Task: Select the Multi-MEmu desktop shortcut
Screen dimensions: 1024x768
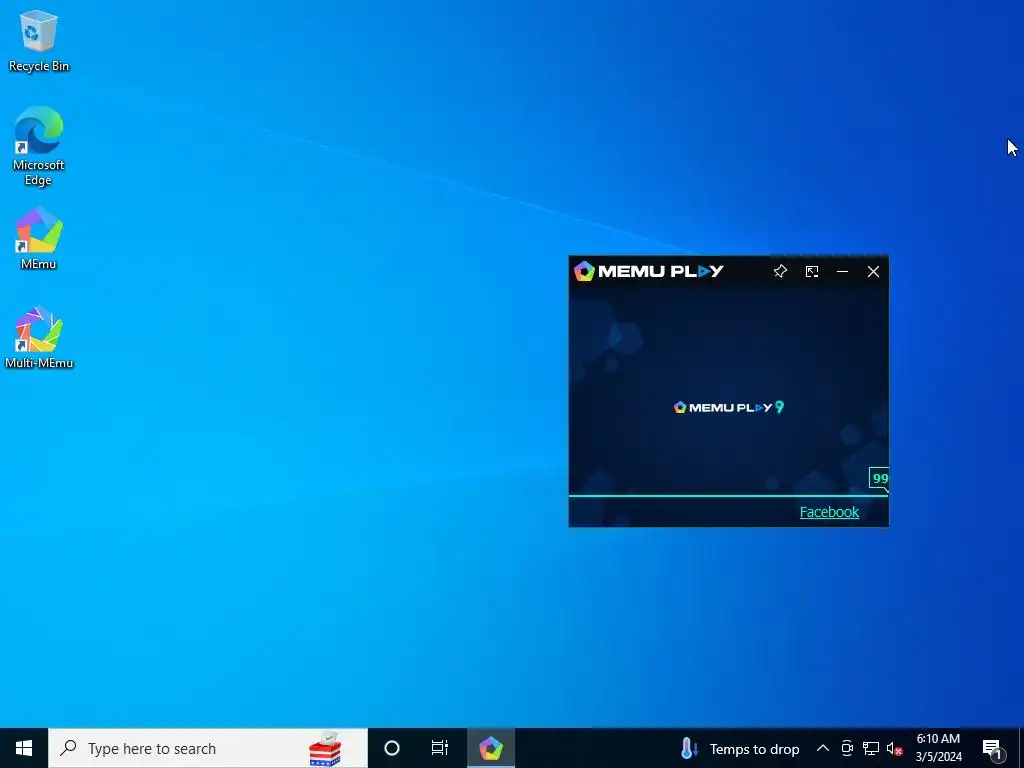Action: click(39, 337)
